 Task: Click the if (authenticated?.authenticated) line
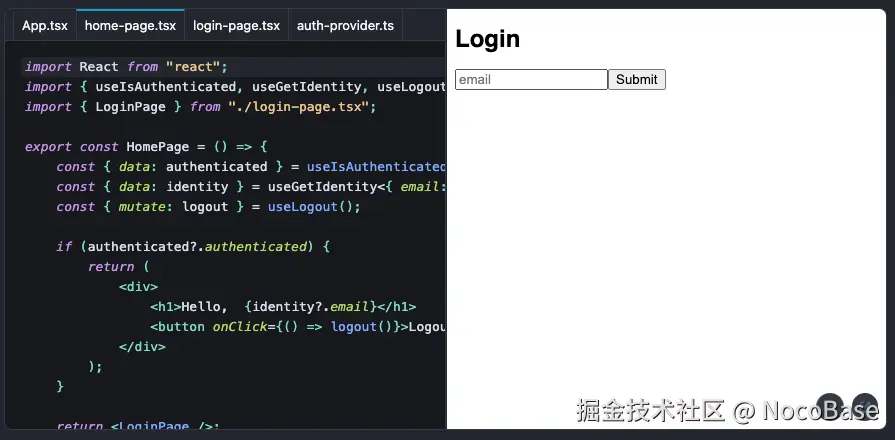click(x=193, y=247)
